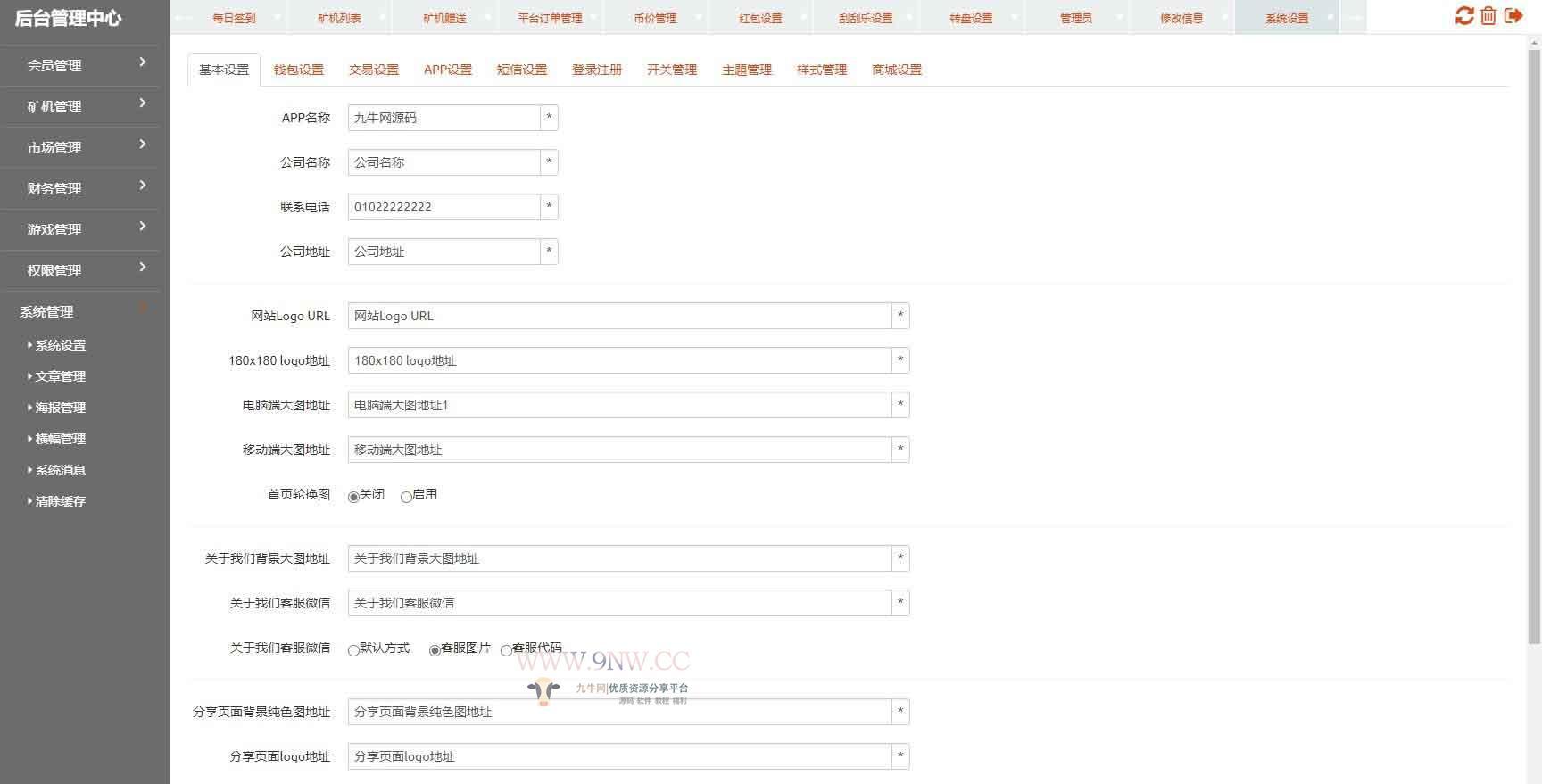This screenshot has width=1542, height=784.
Task: Select the 默认方式 radio button
Action: 354,650
